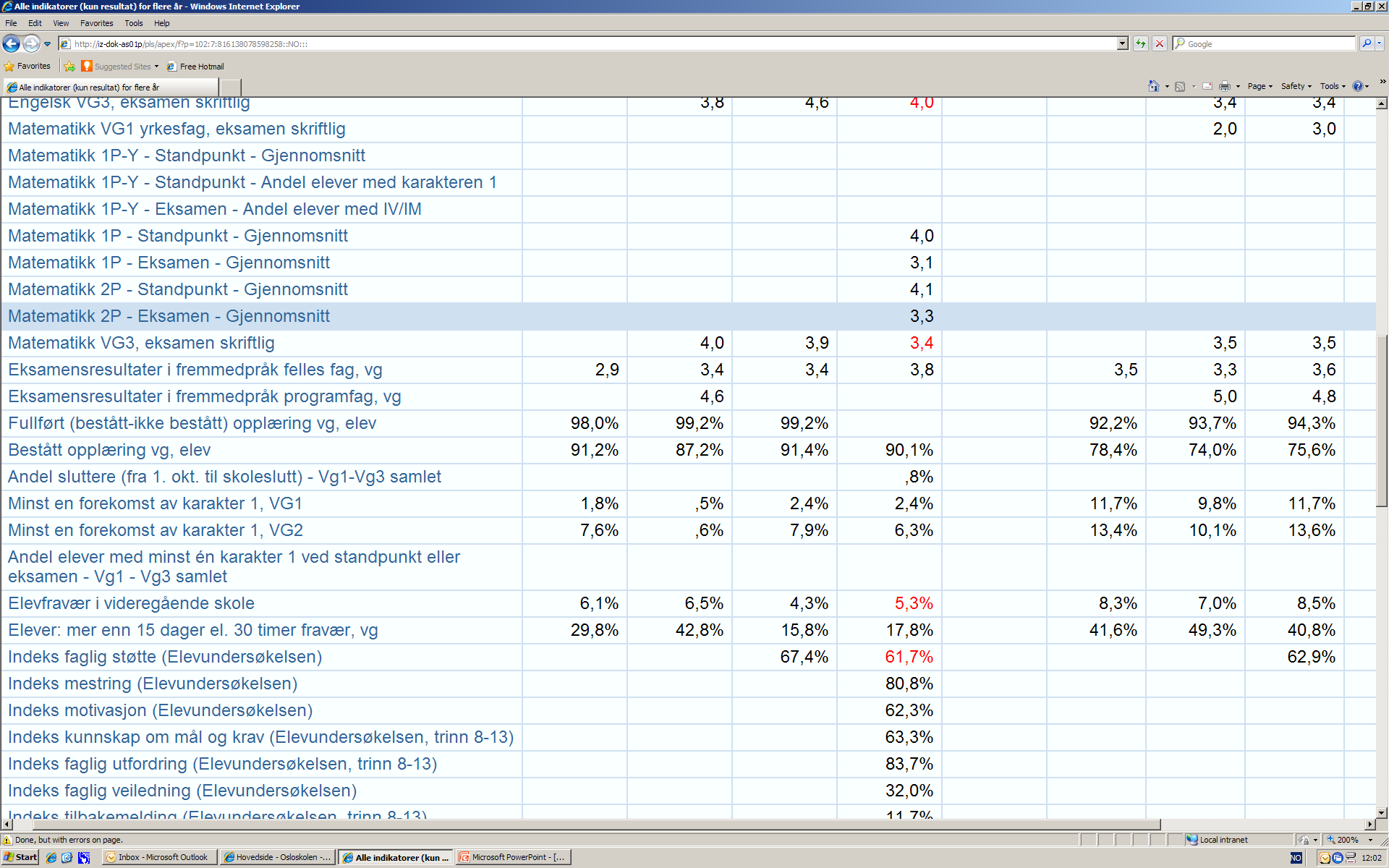Open the Favorites menu in the menu bar

(96, 23)
